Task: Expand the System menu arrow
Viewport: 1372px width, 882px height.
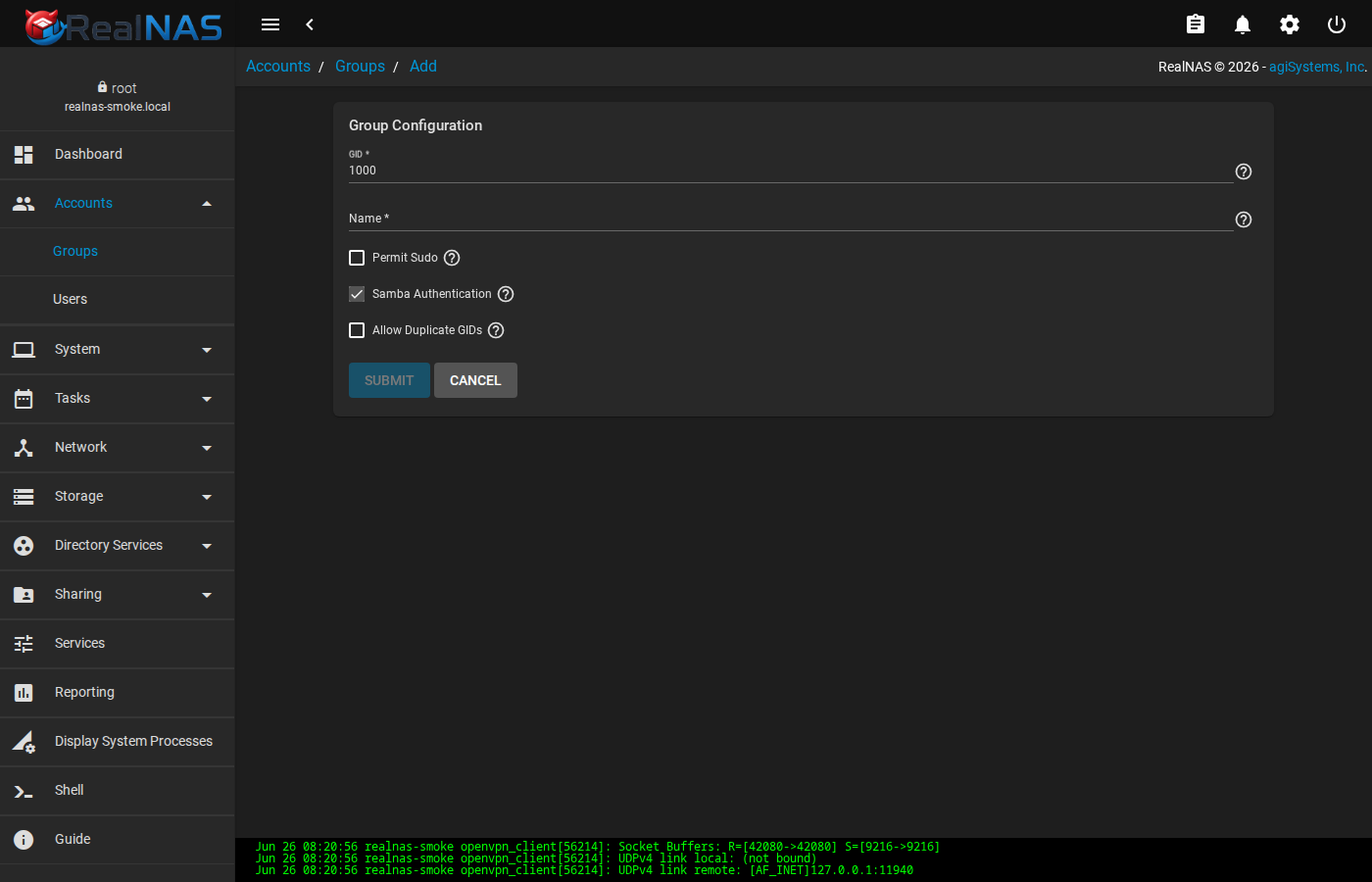Action: tap(207, 350)
